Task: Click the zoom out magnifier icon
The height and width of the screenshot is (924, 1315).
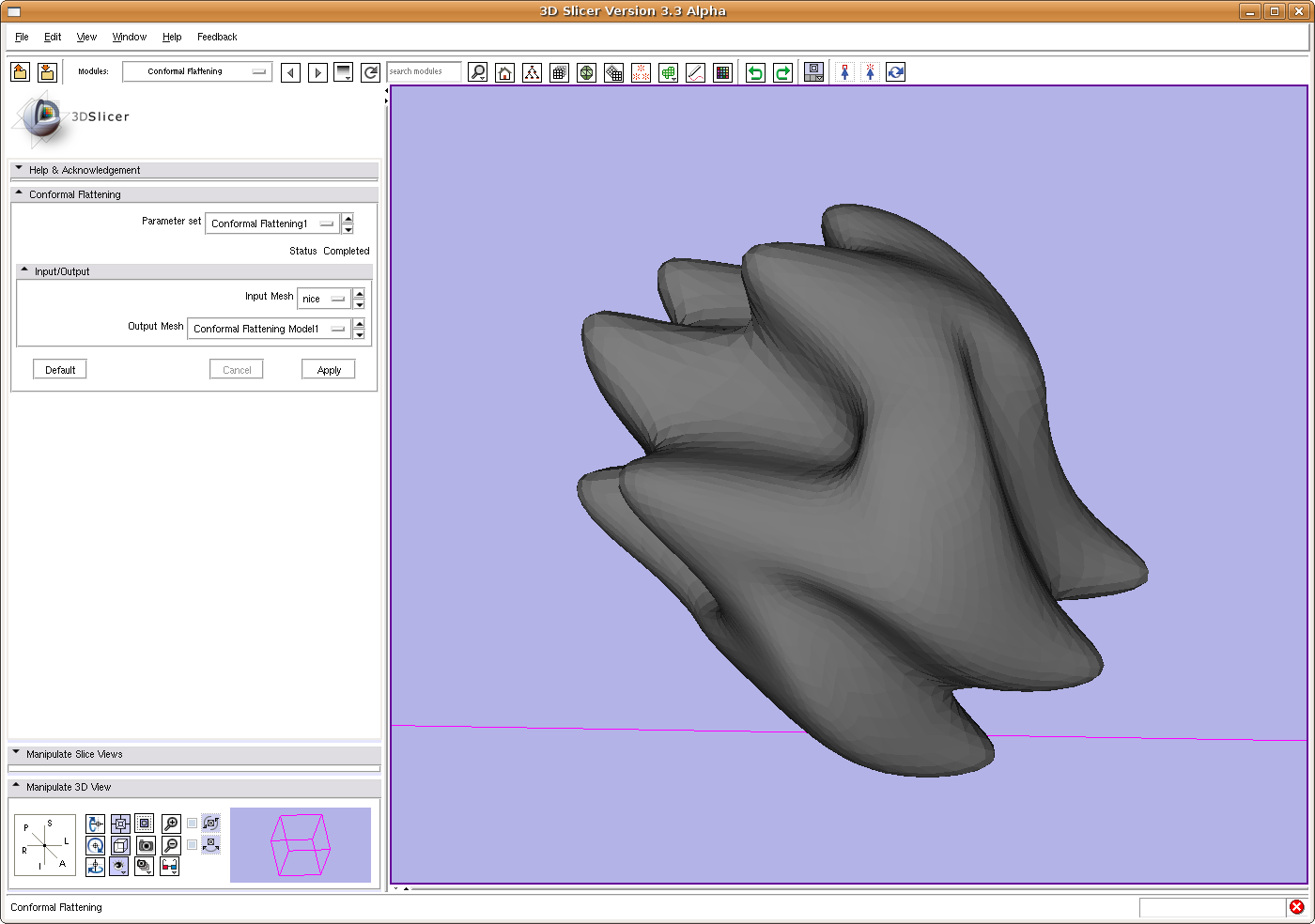Action: [171, 845]
